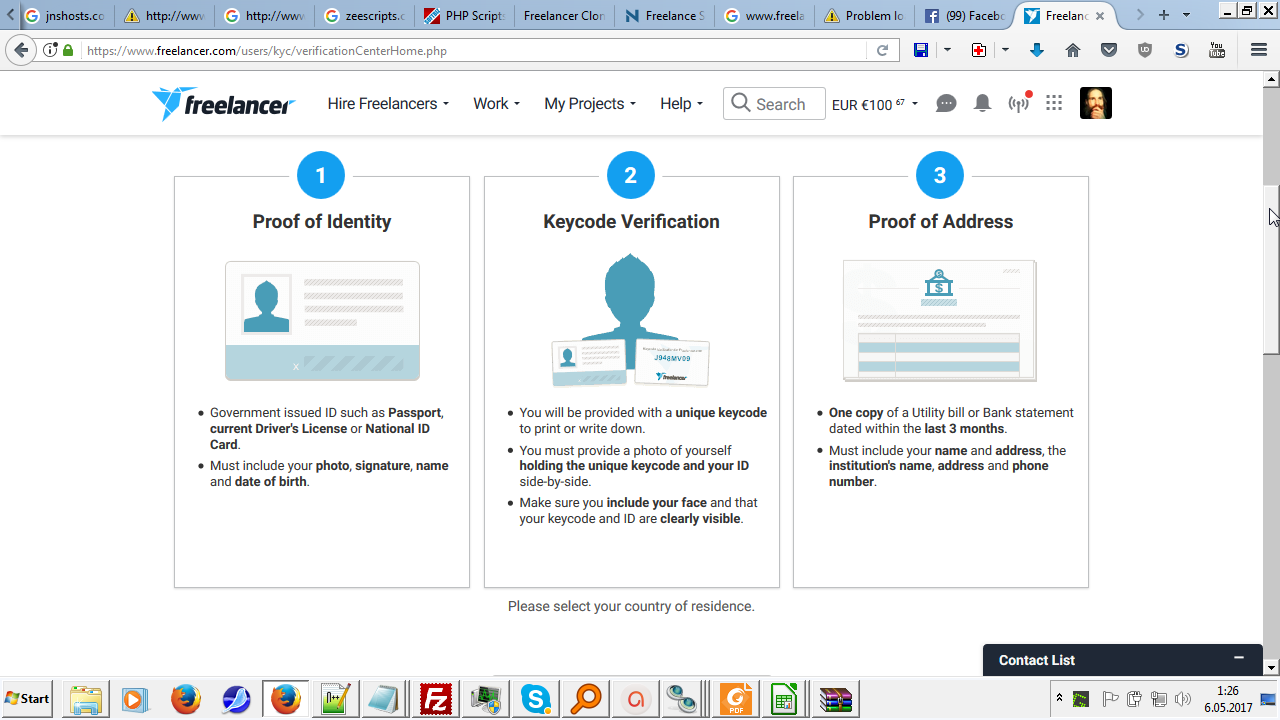Open the save icon dropdown arrow
Screen dimensions: 1280x720
(x=947, y=50)
